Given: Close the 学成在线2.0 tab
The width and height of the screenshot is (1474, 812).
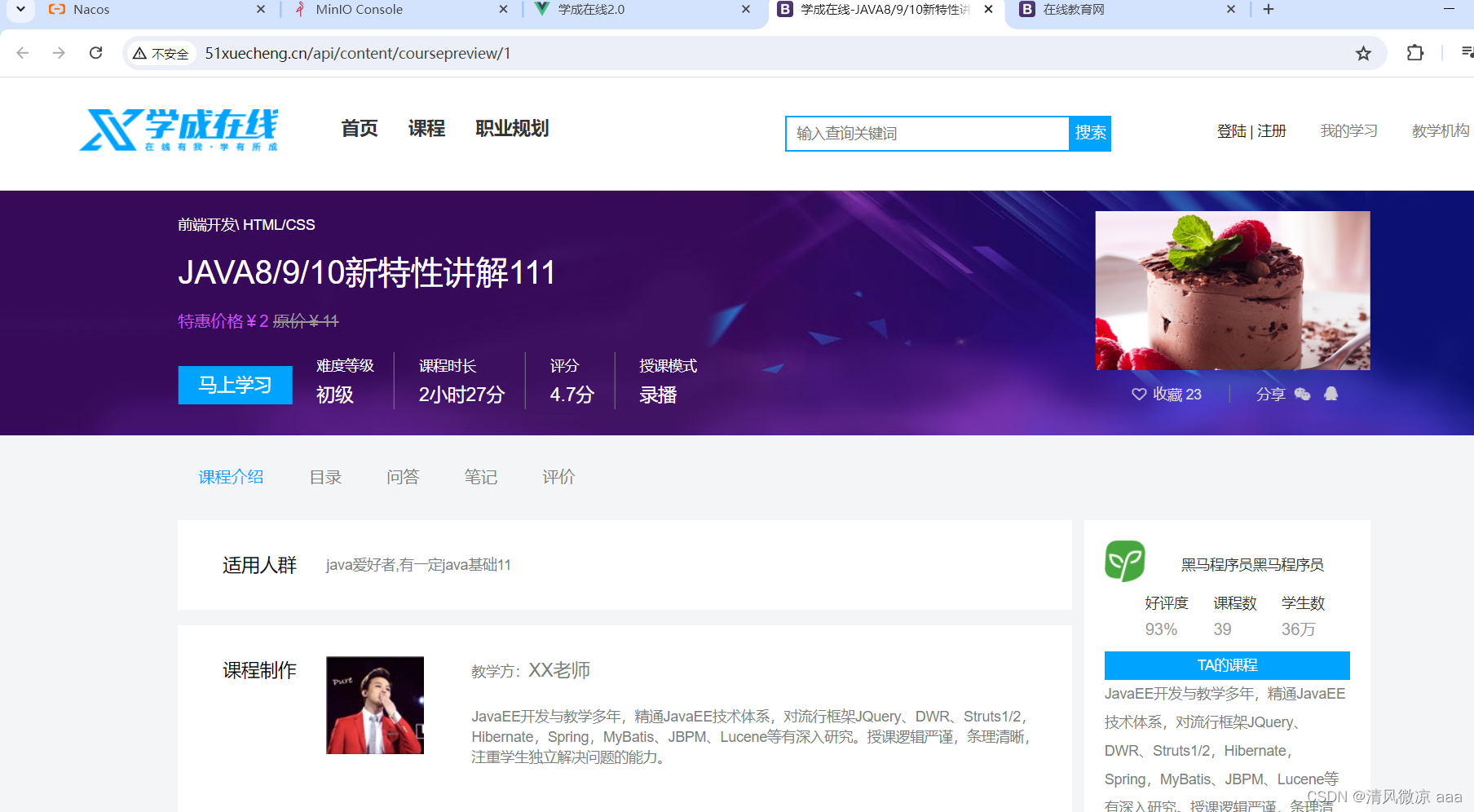Looking at the screenshot, I should click(746, 10).
